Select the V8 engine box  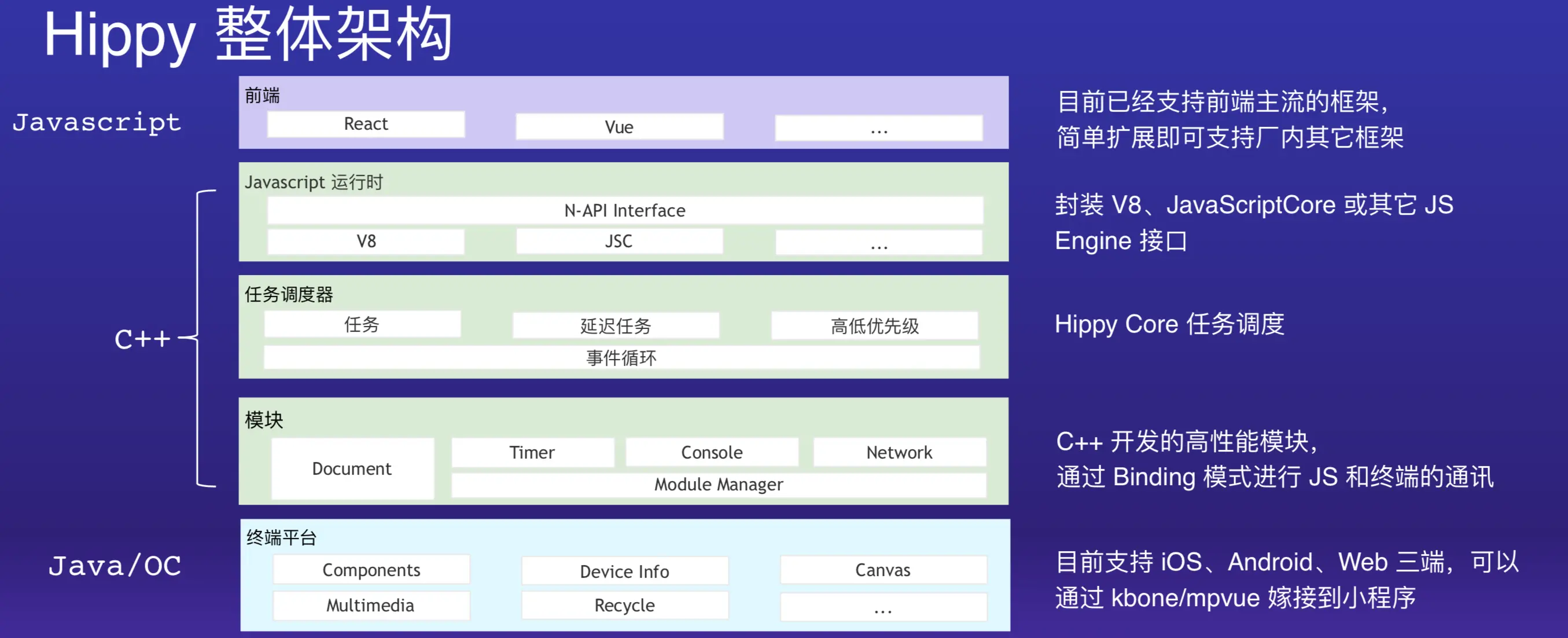click(x=366, y=241)
